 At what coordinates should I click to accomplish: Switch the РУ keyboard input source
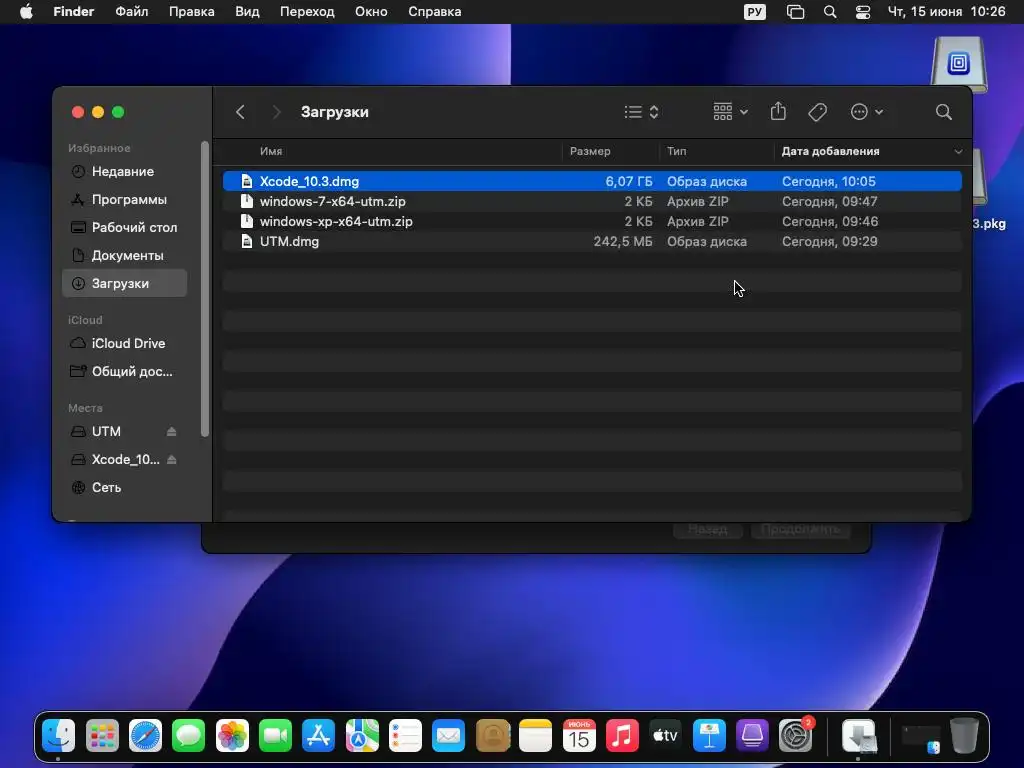754,12
